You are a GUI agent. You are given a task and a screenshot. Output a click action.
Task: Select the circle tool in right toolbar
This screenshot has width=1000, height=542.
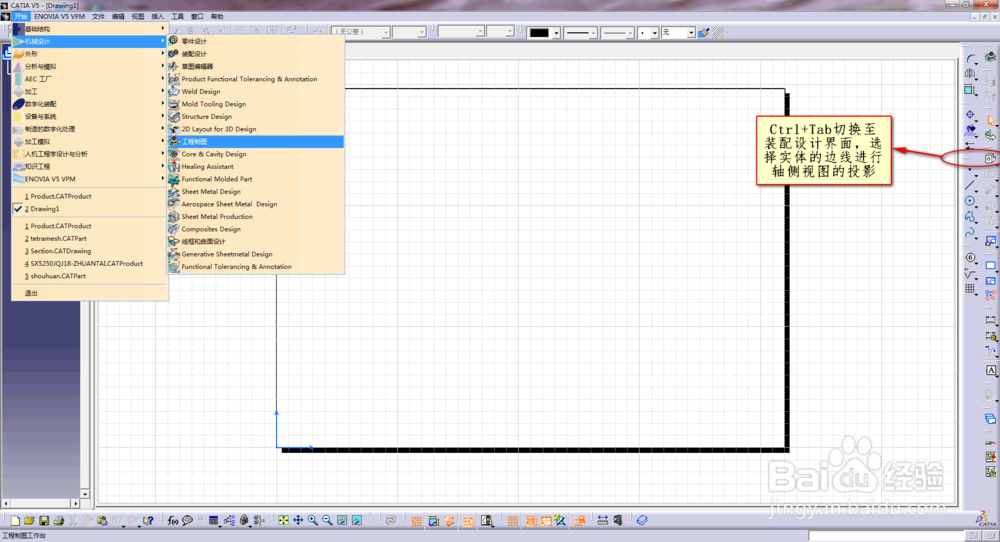tap(970, 201)
